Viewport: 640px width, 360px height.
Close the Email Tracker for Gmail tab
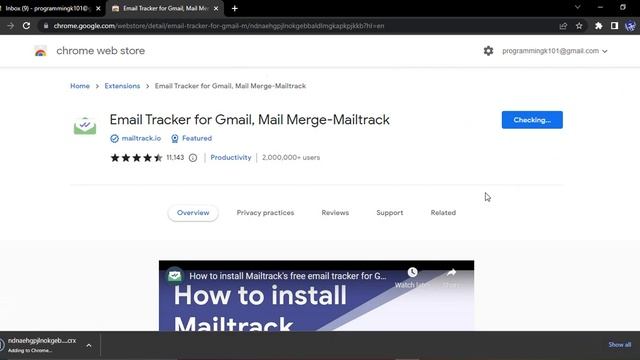(216, 9)
